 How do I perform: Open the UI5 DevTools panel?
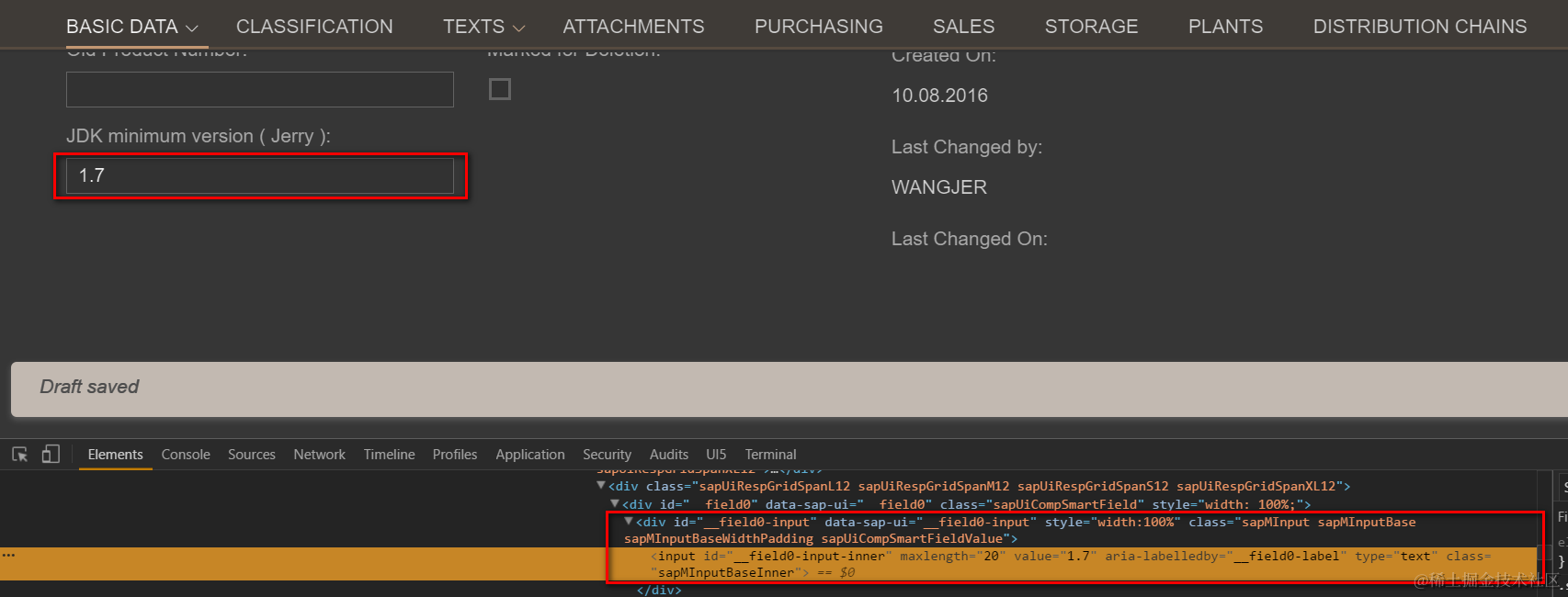click(716, 455)
